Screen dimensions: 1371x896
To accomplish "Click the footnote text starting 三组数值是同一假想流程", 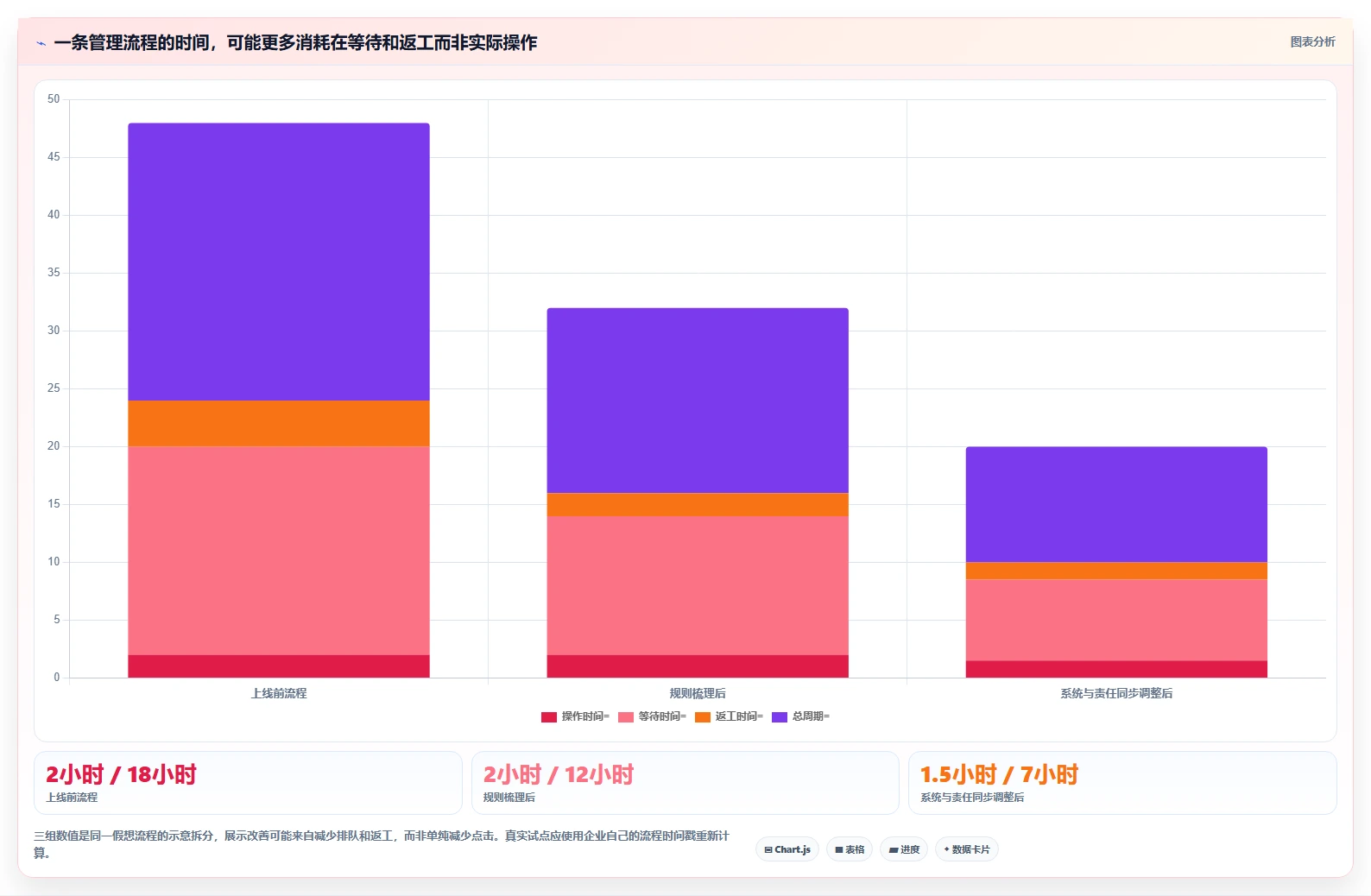I will (382, 844).
